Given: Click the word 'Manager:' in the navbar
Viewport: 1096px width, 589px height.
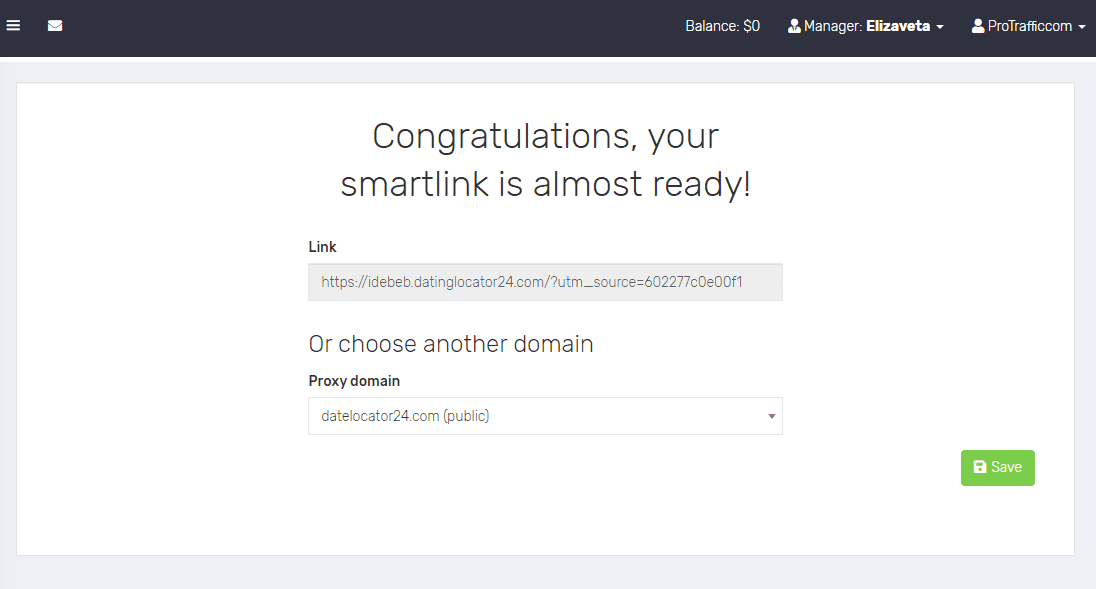Looking at the screenshot, I should pyautogui.click(x=832, y=26).
